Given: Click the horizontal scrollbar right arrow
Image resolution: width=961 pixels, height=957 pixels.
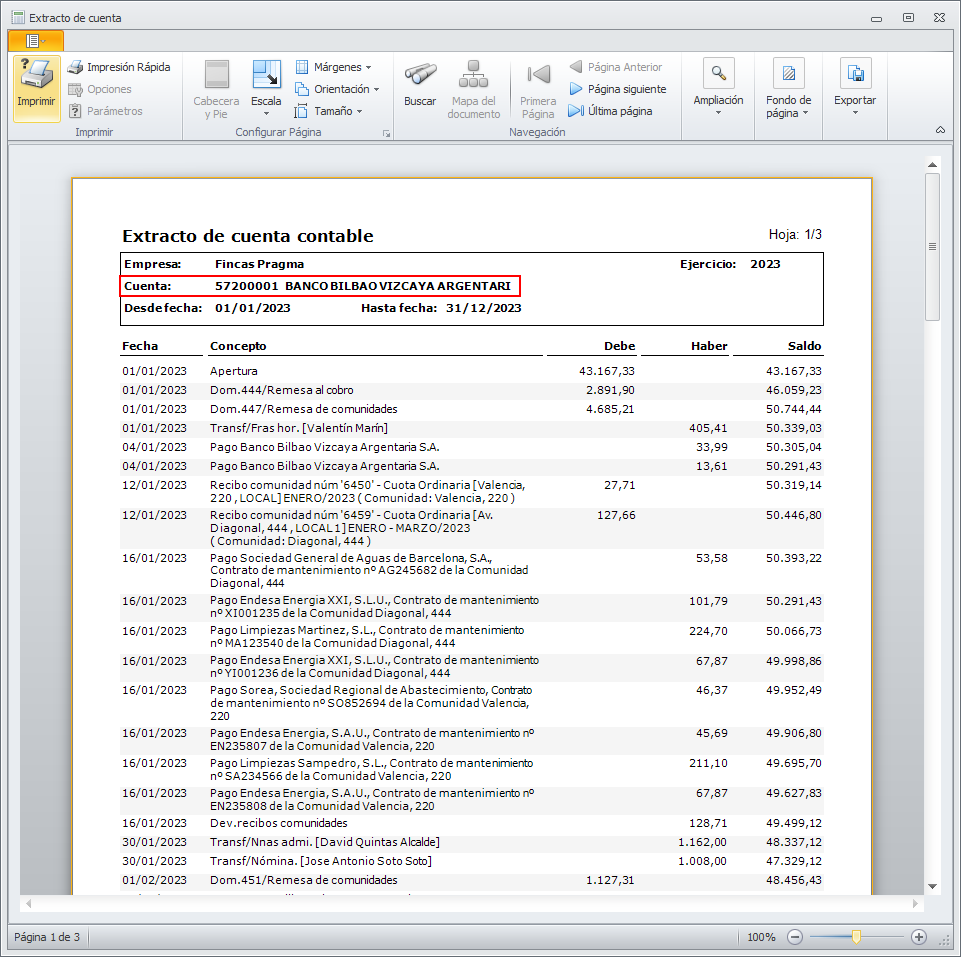Looking at the screenshot, I should (917, 904).
